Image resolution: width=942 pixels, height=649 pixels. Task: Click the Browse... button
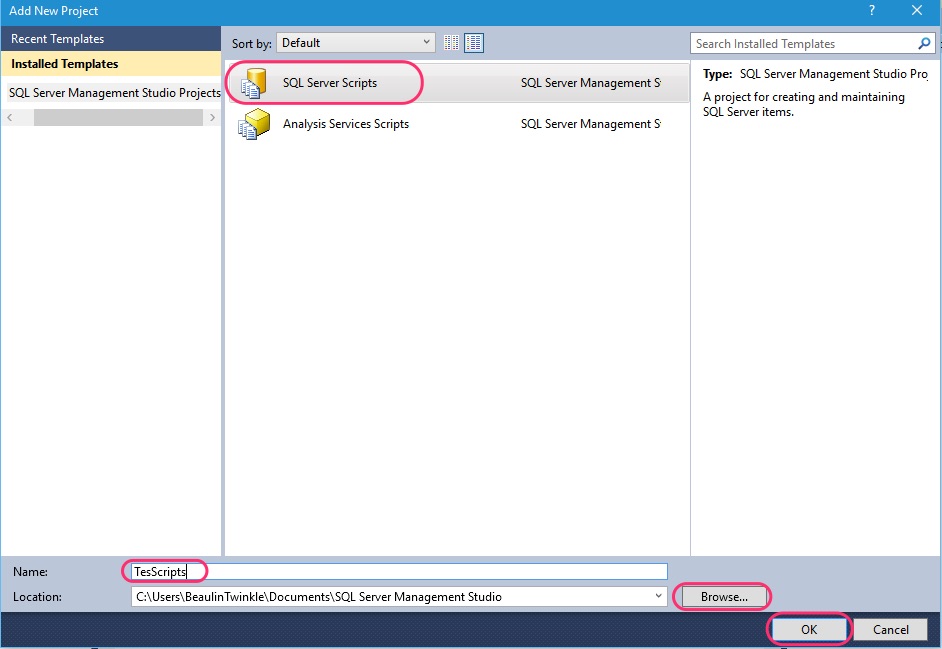click(x=724, y=597)
